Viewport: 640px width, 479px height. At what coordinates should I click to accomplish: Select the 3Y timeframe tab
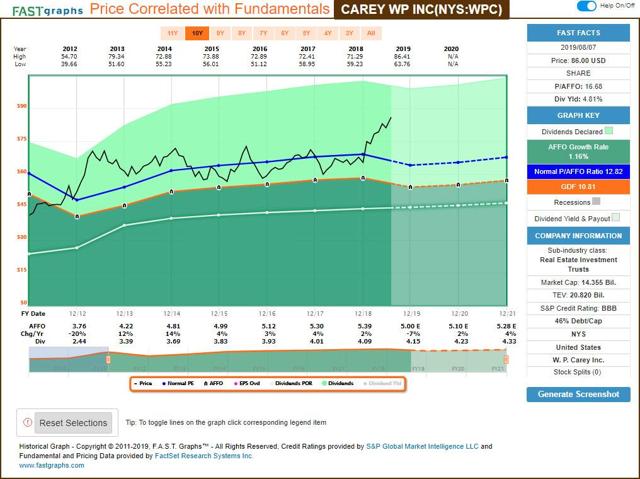349,33
